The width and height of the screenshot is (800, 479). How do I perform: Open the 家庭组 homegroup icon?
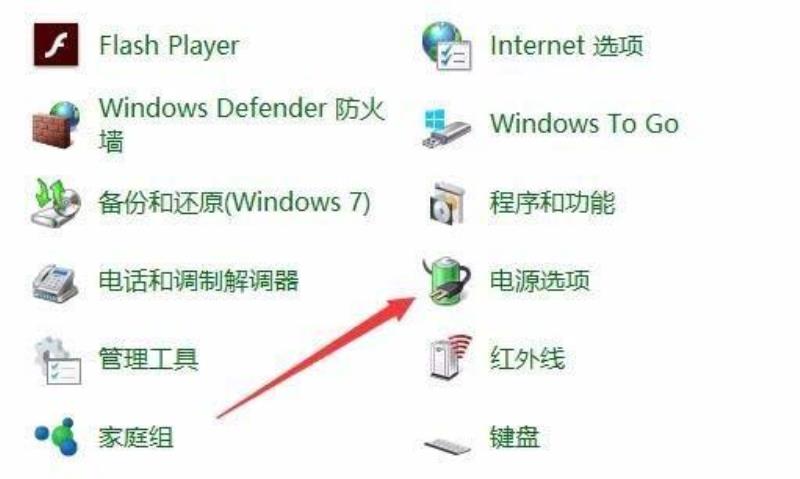click(x=56, y=436)
